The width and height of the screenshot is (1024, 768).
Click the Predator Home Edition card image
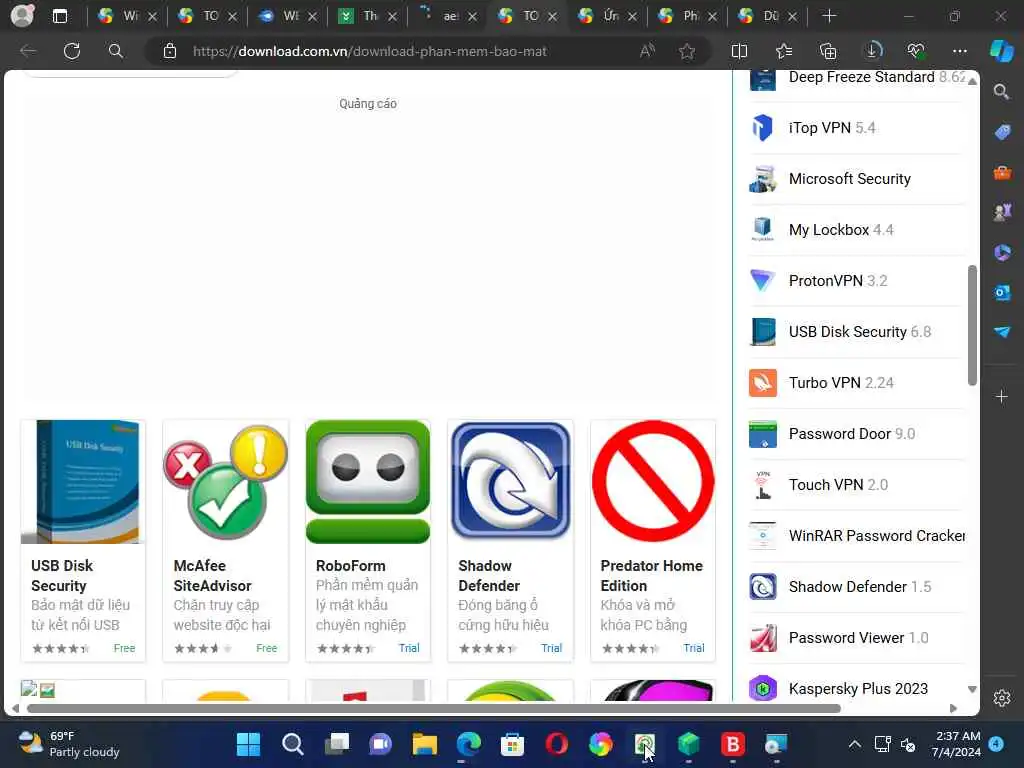[x=652, y=481]
